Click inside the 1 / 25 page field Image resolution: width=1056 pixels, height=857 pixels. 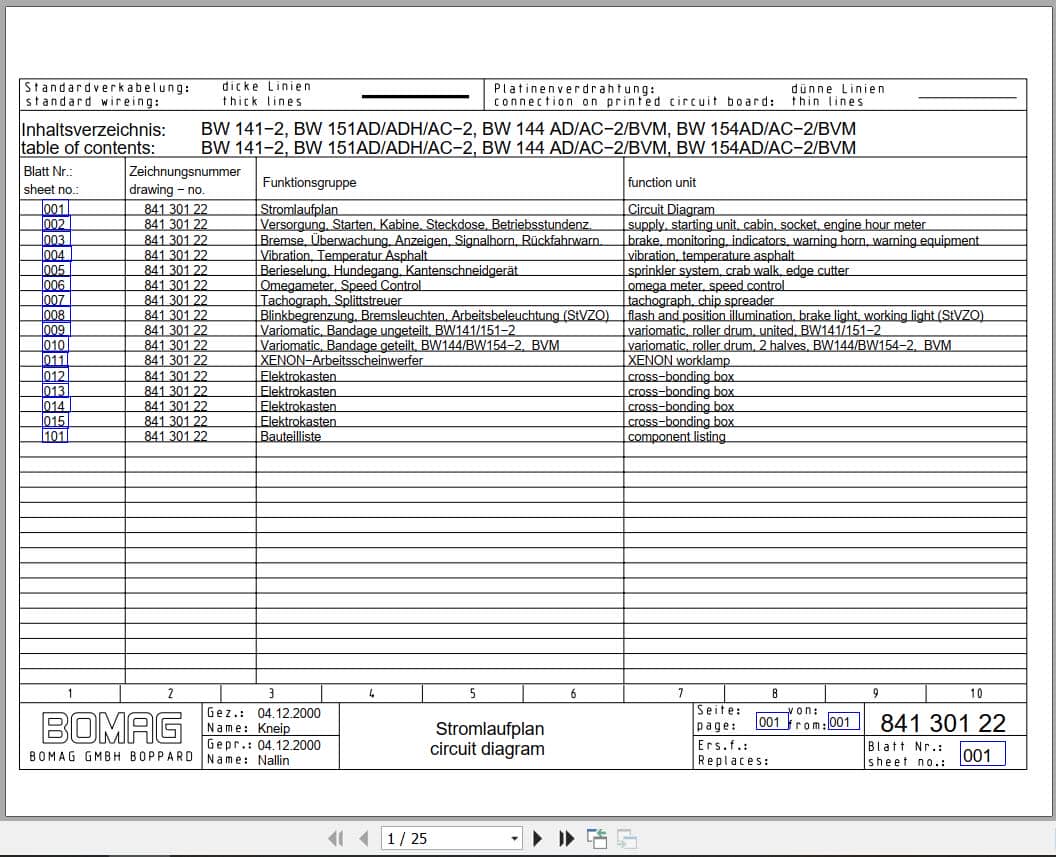click(x=440, y=838)
